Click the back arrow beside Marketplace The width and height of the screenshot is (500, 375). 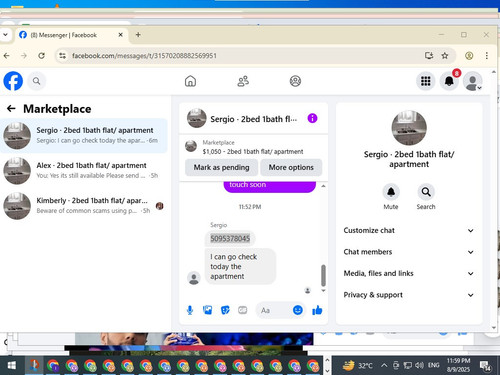click(11, 108)
